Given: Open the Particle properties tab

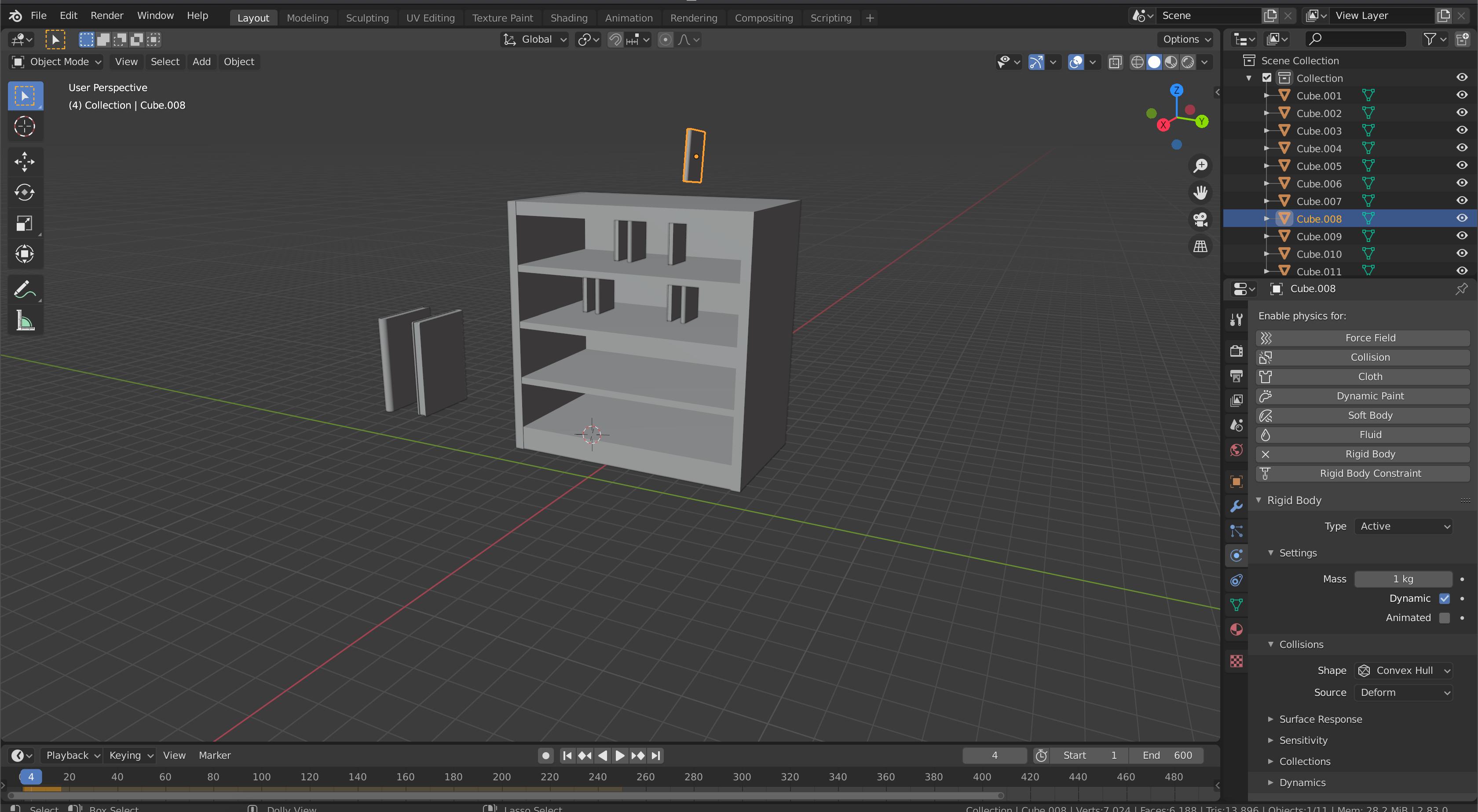Looking at the screenshot, I should [1237, 531].
